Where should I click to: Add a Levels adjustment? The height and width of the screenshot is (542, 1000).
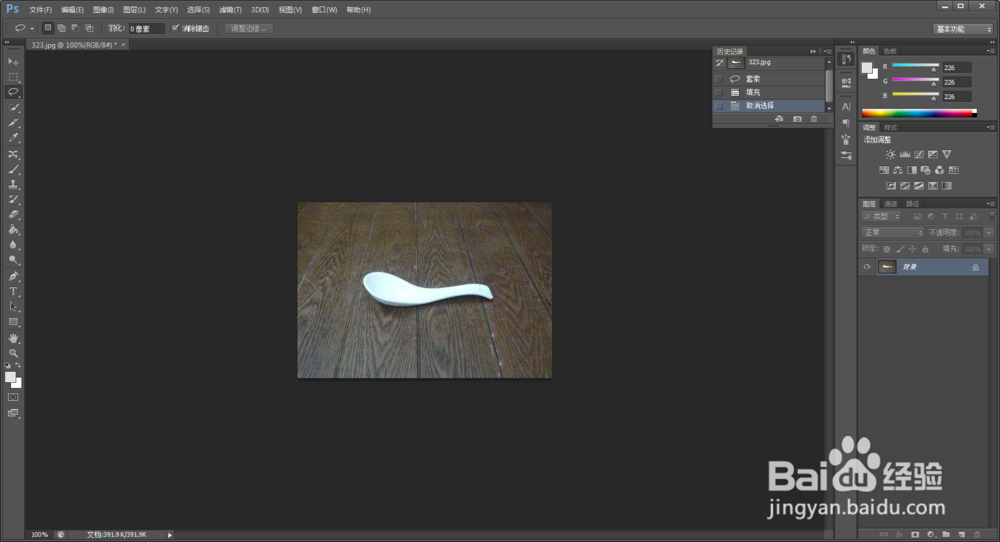pos(904,154)
